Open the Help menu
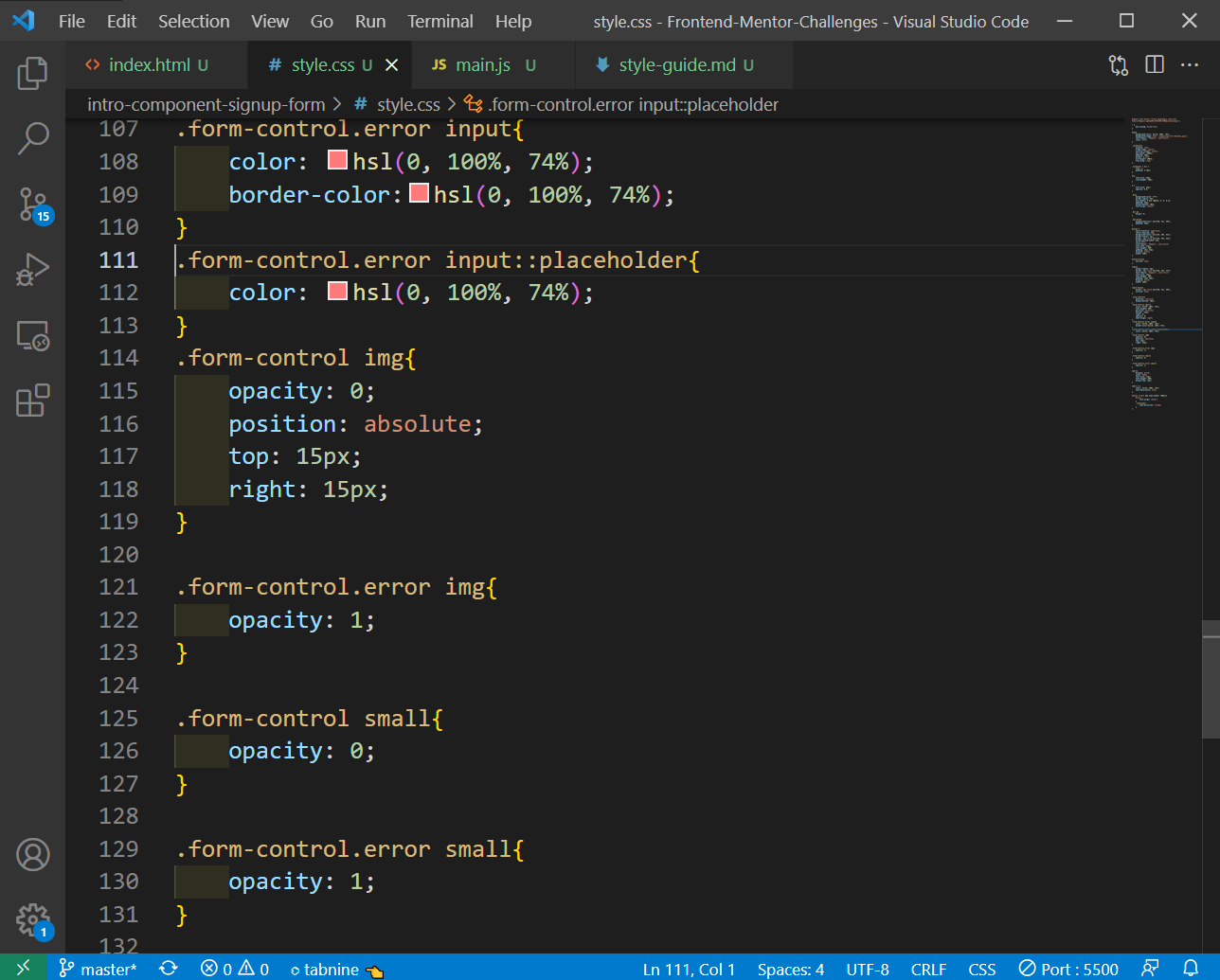Image resolution: width=1220 pixels, height=980 pixels. click(x=513, y=21)
